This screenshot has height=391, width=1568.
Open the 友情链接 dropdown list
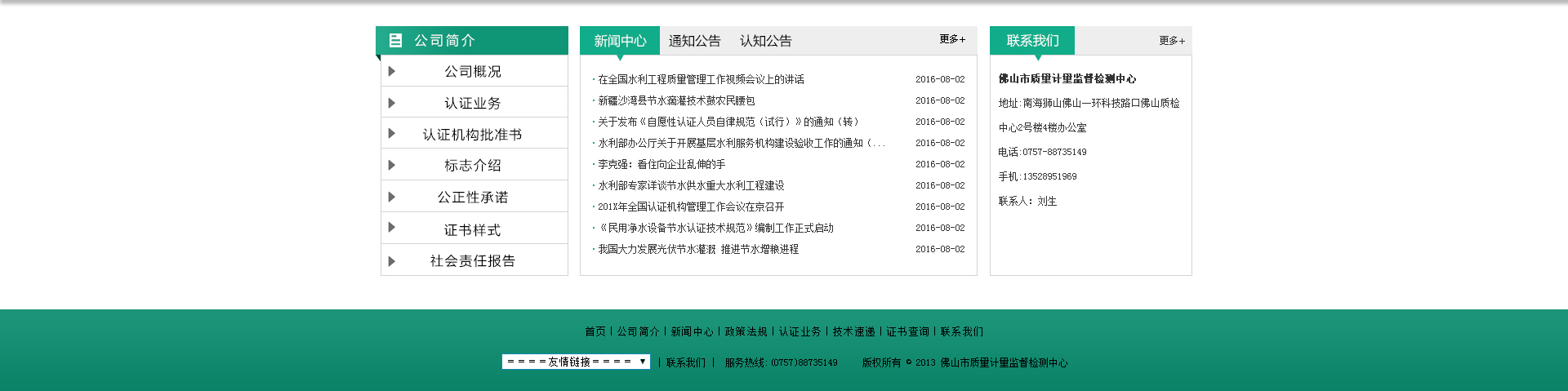(576, 362)
